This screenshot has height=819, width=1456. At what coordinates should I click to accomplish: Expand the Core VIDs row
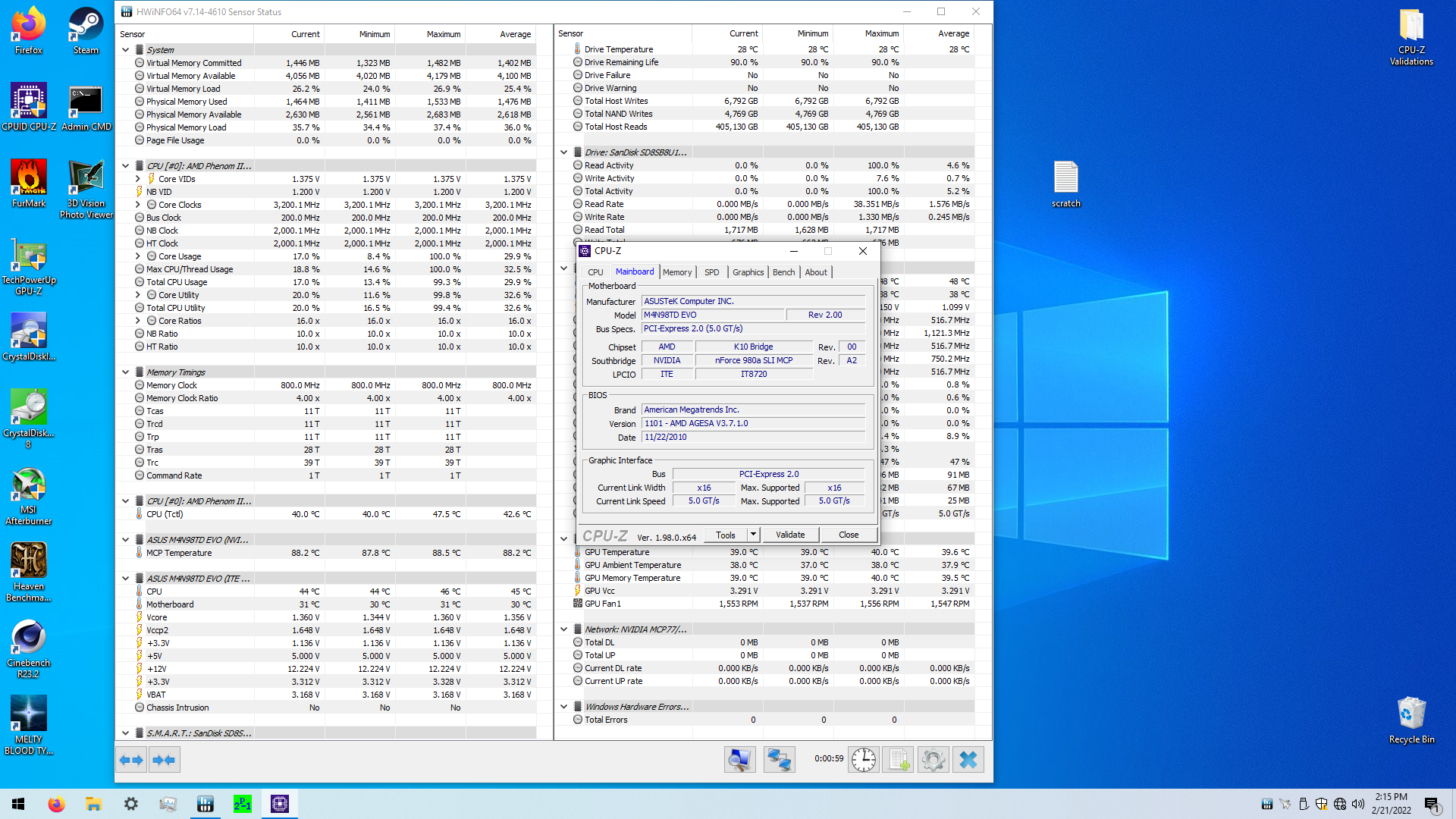click(x=138, y=179)
